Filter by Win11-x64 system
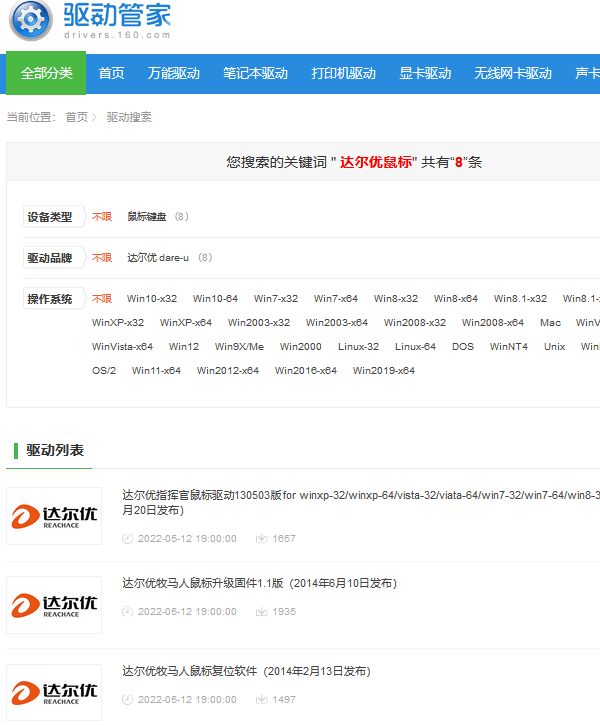This screenshot has width=600, height=726. click(156, 371)
